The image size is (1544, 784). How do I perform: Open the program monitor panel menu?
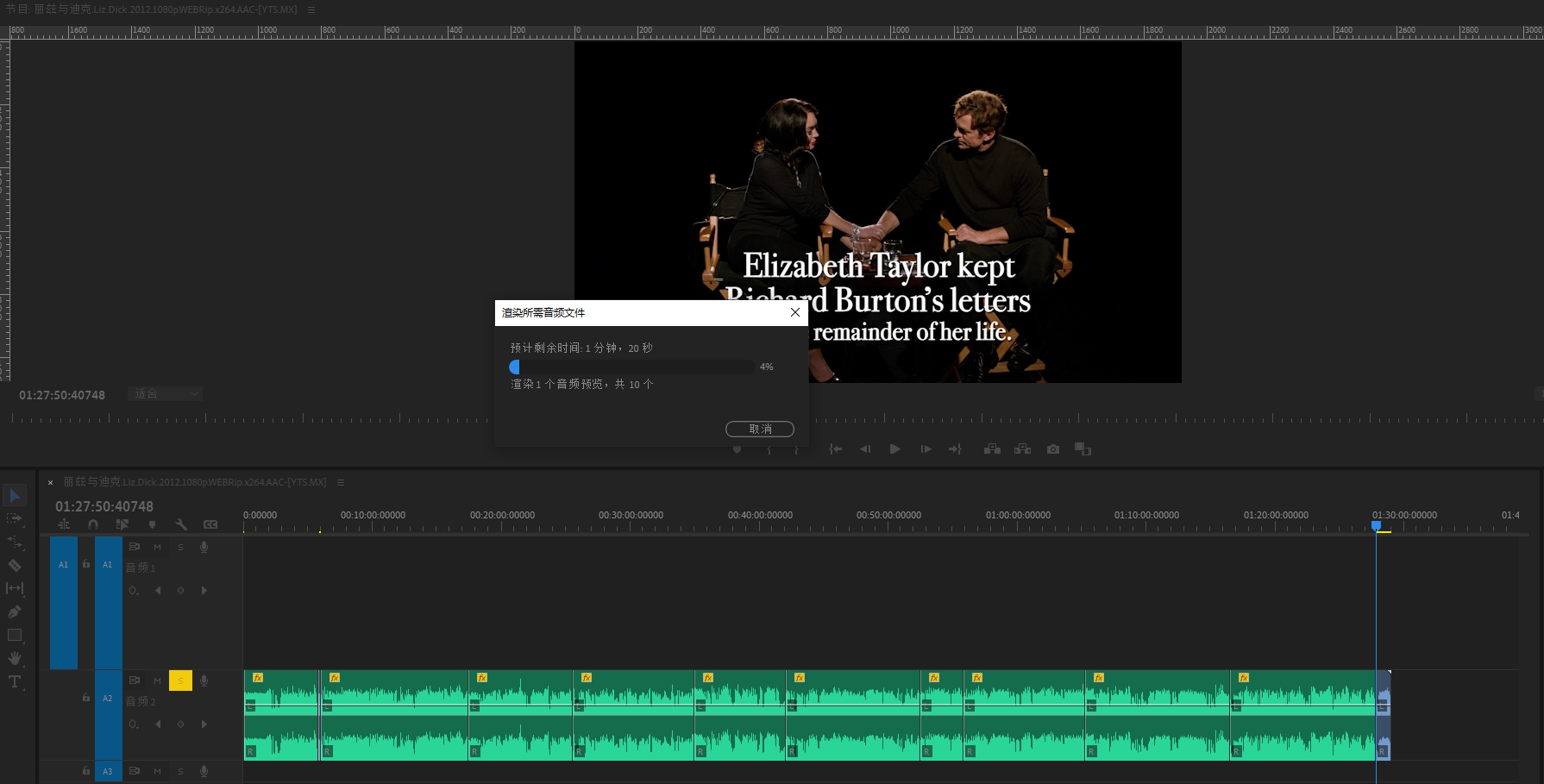(x=311, y=9)
